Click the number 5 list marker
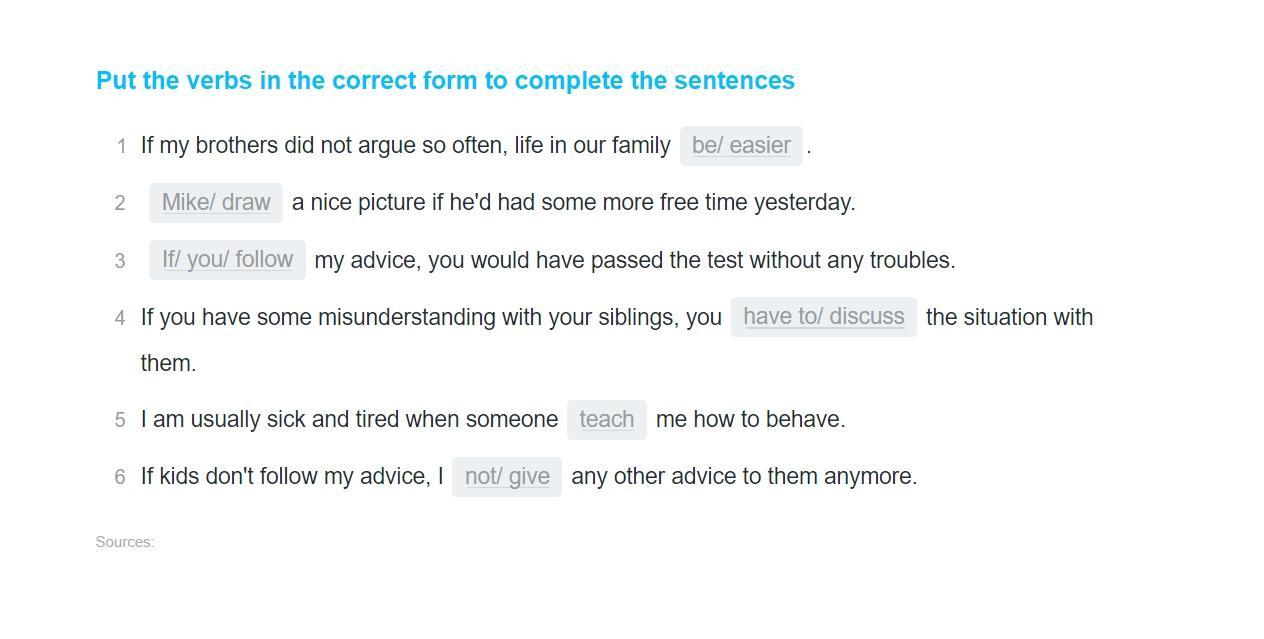 [x=120, y=420]
